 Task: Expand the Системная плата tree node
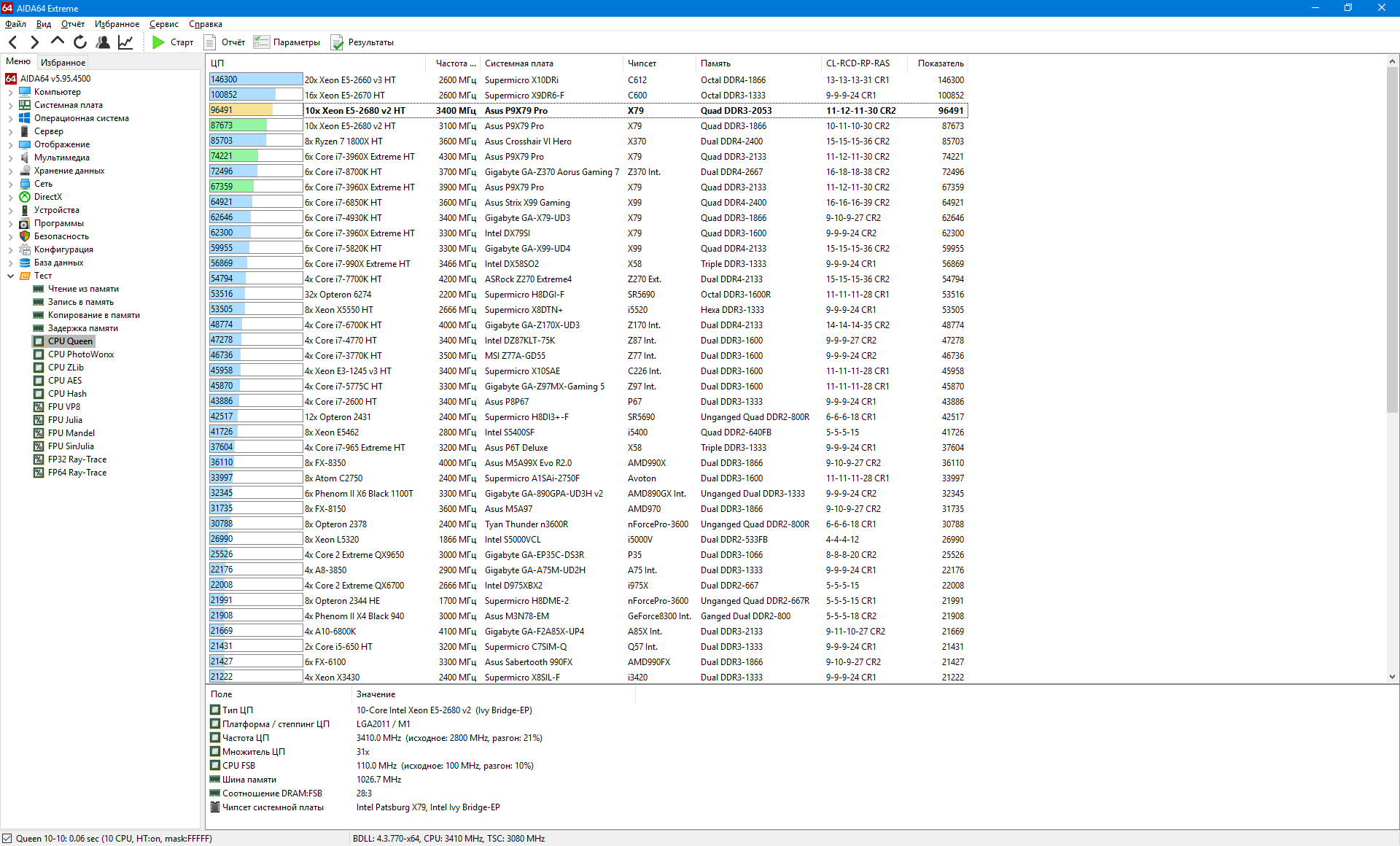pos(10,105)
